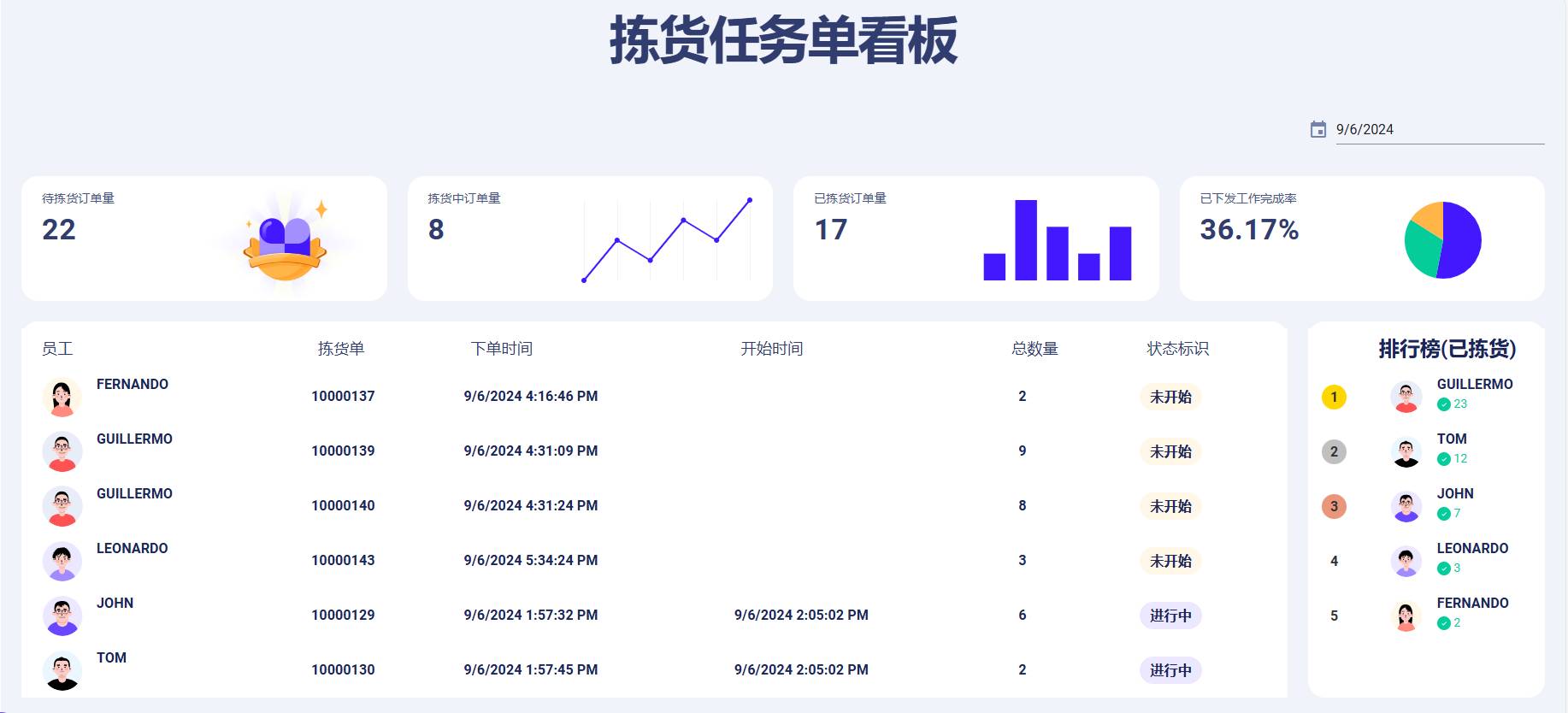Click the 排行榜(已拣货) leaderboard title

click(x=1447, y=349)
